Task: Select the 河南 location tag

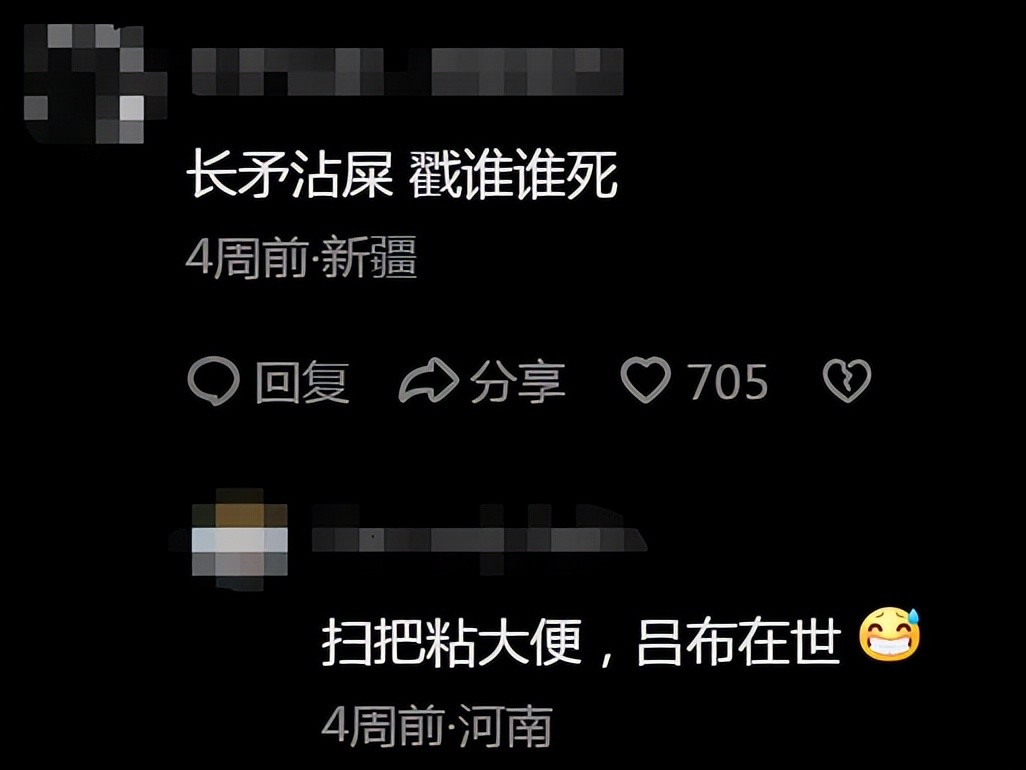Action: tap(504, 726)
